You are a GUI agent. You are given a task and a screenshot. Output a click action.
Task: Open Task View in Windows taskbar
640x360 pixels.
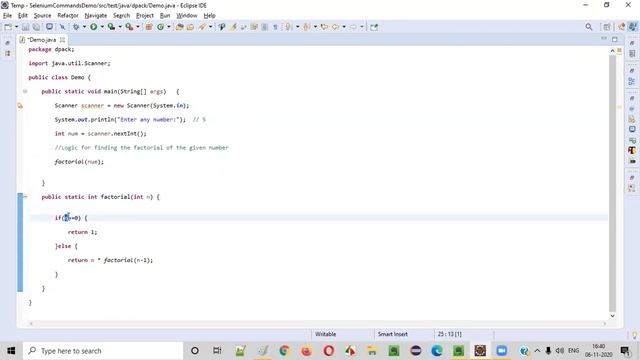click(217, 351)
